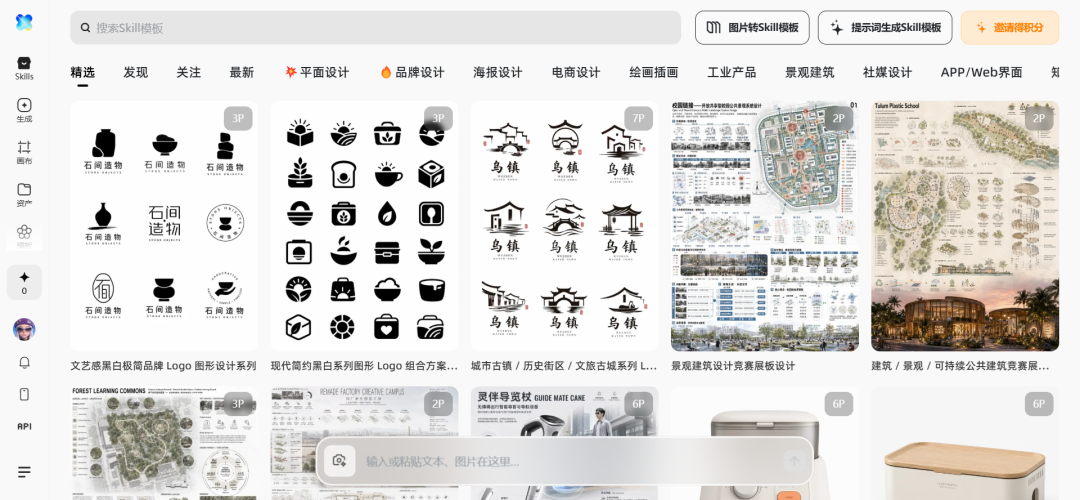Screen dimensions: 1080x500
Task: Open the user avatar profile
Action: click(24, 329)
